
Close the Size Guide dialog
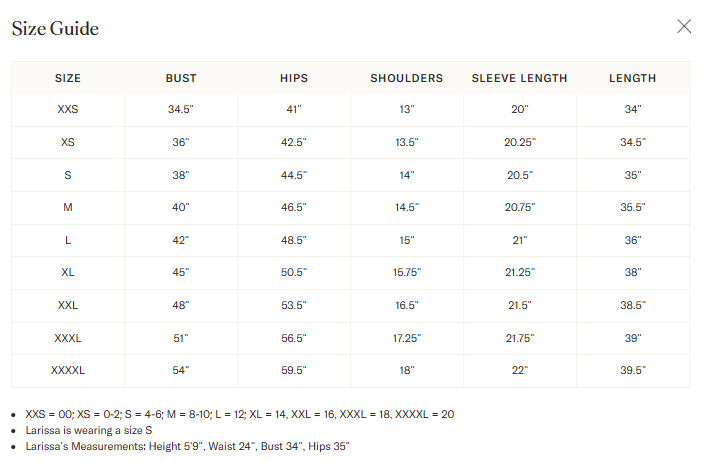pyautogui.click(x=684, y=27)
